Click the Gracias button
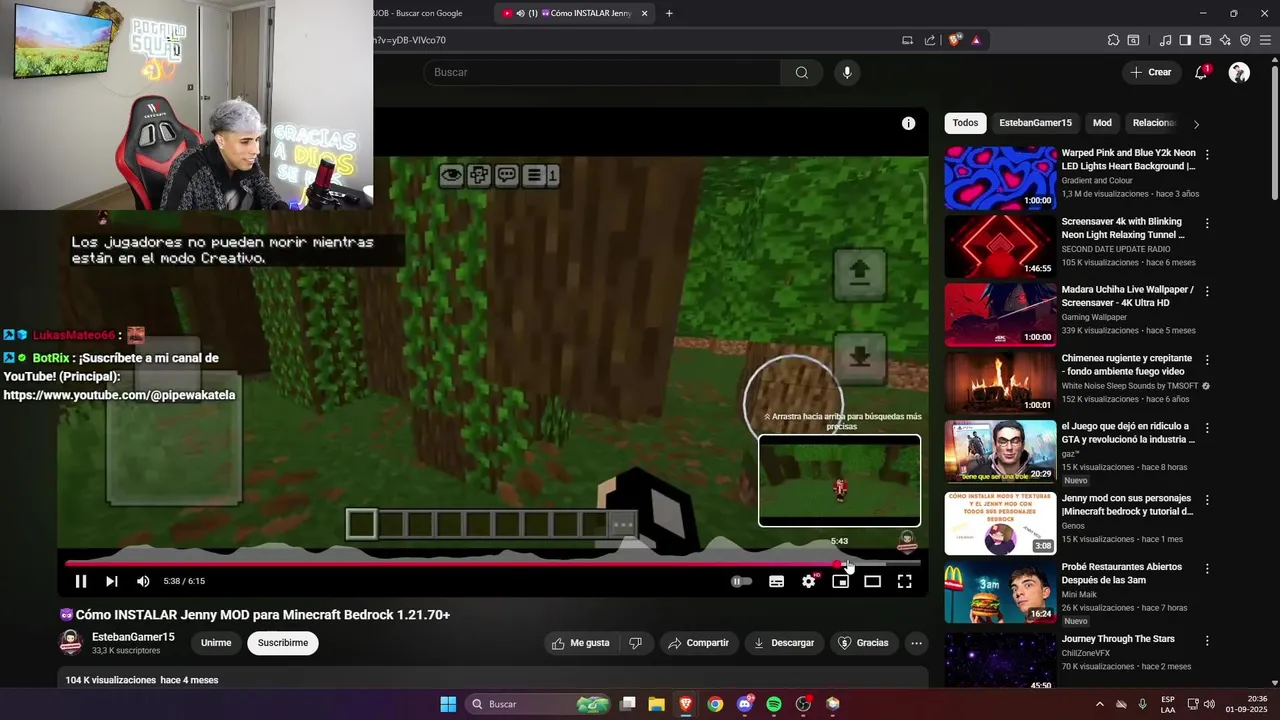 tap(863, 643)
